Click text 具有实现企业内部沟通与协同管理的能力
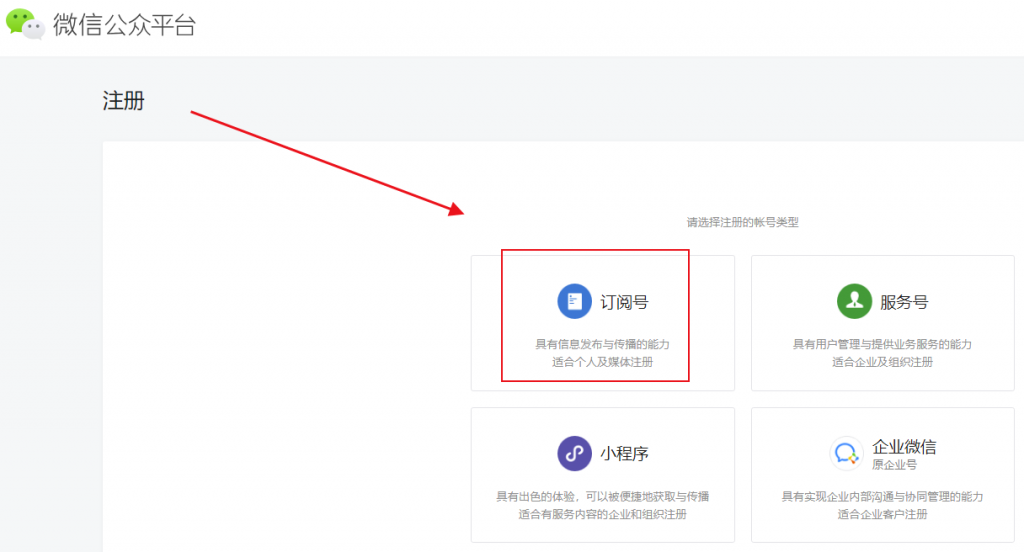This screenshot has width=1024, height=552. pyautogui.click(x=882, y=496)
